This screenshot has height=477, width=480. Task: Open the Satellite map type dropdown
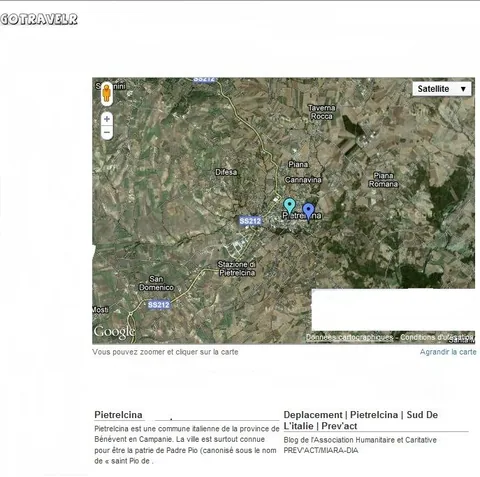(x=442, y=89)
